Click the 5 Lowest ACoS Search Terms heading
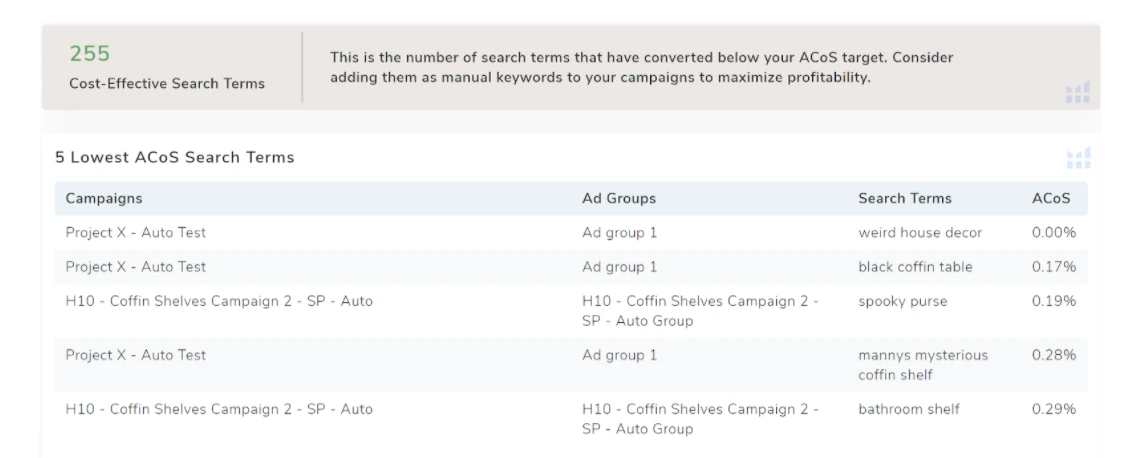 tap(174, 158)
